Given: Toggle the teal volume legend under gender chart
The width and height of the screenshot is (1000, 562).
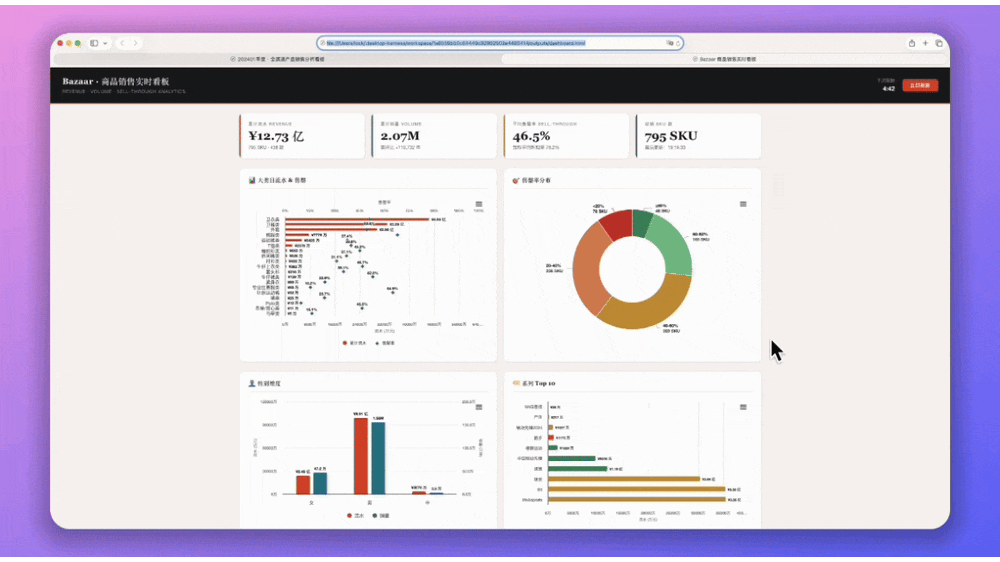Looking at the screenshot, I should 381,515.
